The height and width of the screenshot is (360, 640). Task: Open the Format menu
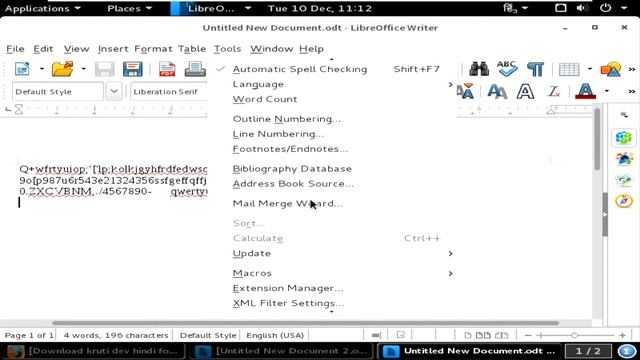click(153, 49)
